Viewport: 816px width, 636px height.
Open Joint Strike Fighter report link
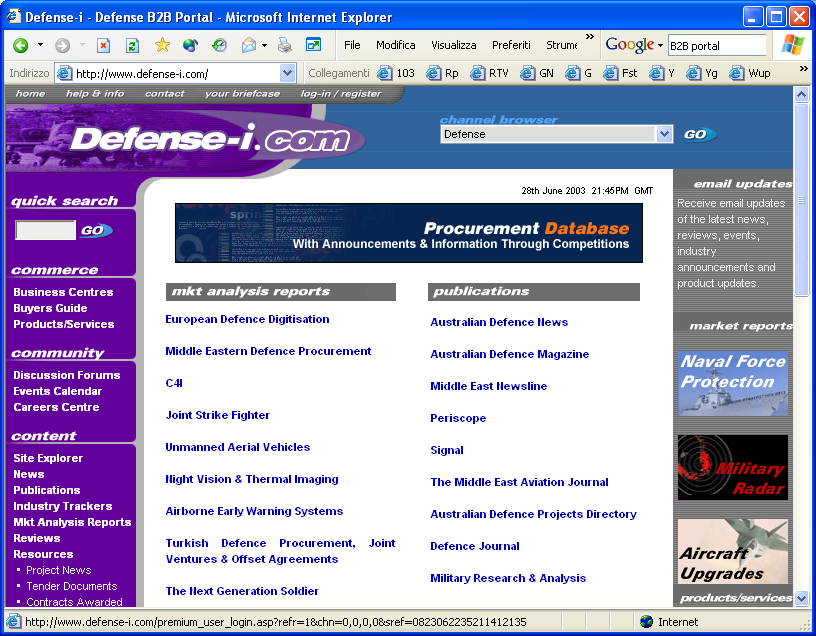coord(218,415)
